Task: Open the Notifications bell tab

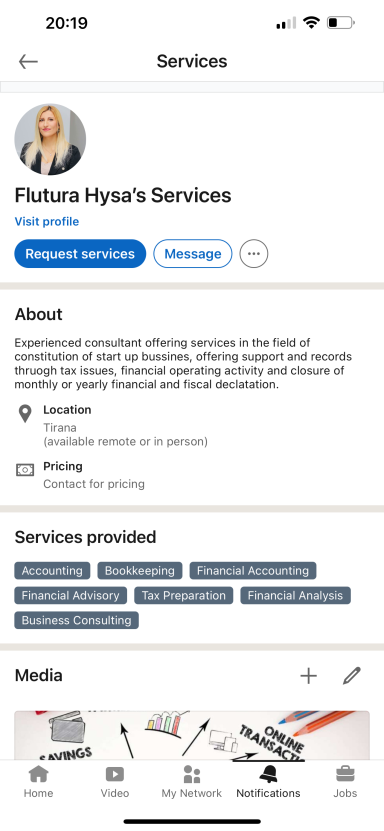Action: (x=268, y=782)
